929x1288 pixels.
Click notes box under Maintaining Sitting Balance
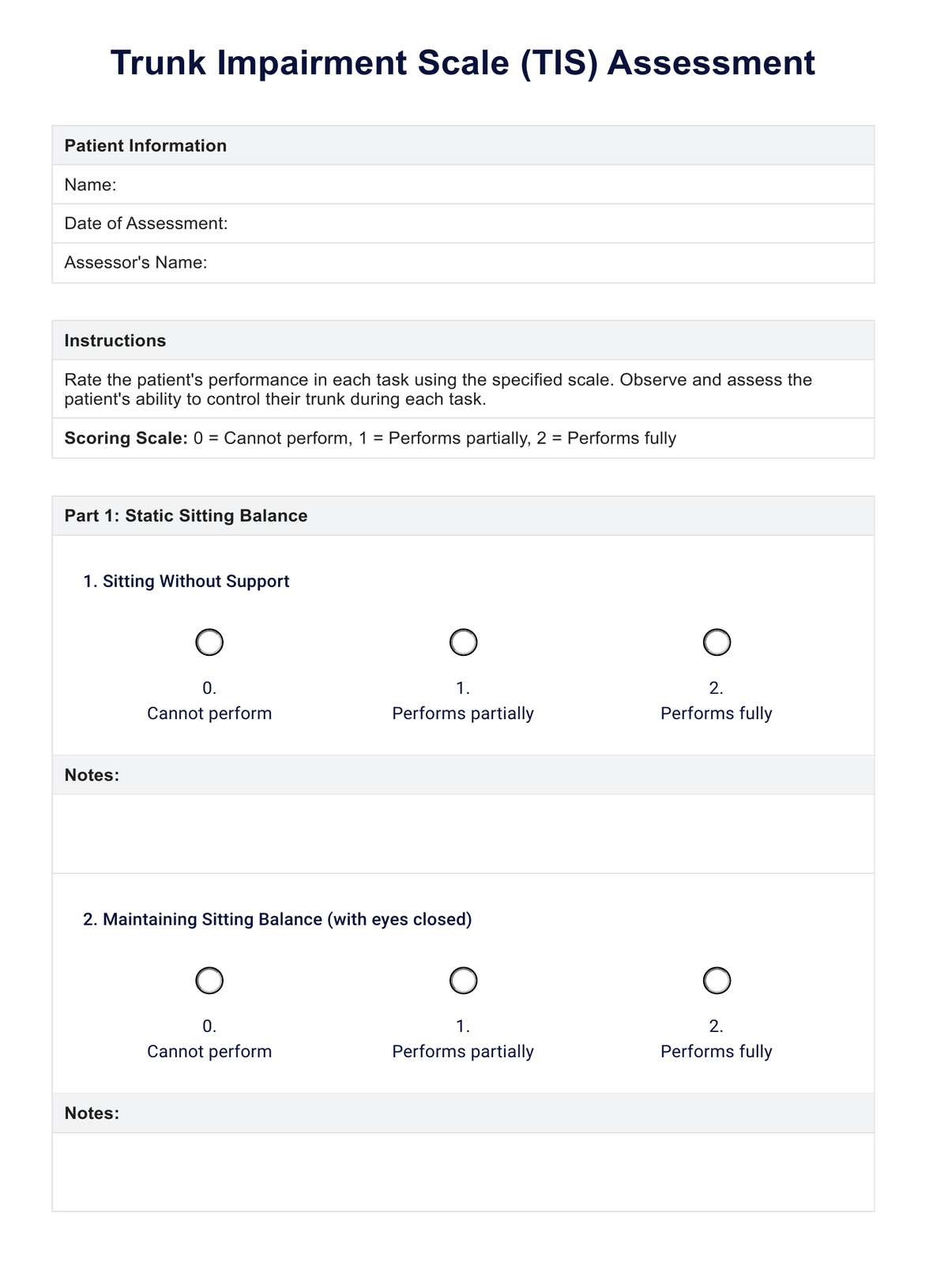point(463,1172)
